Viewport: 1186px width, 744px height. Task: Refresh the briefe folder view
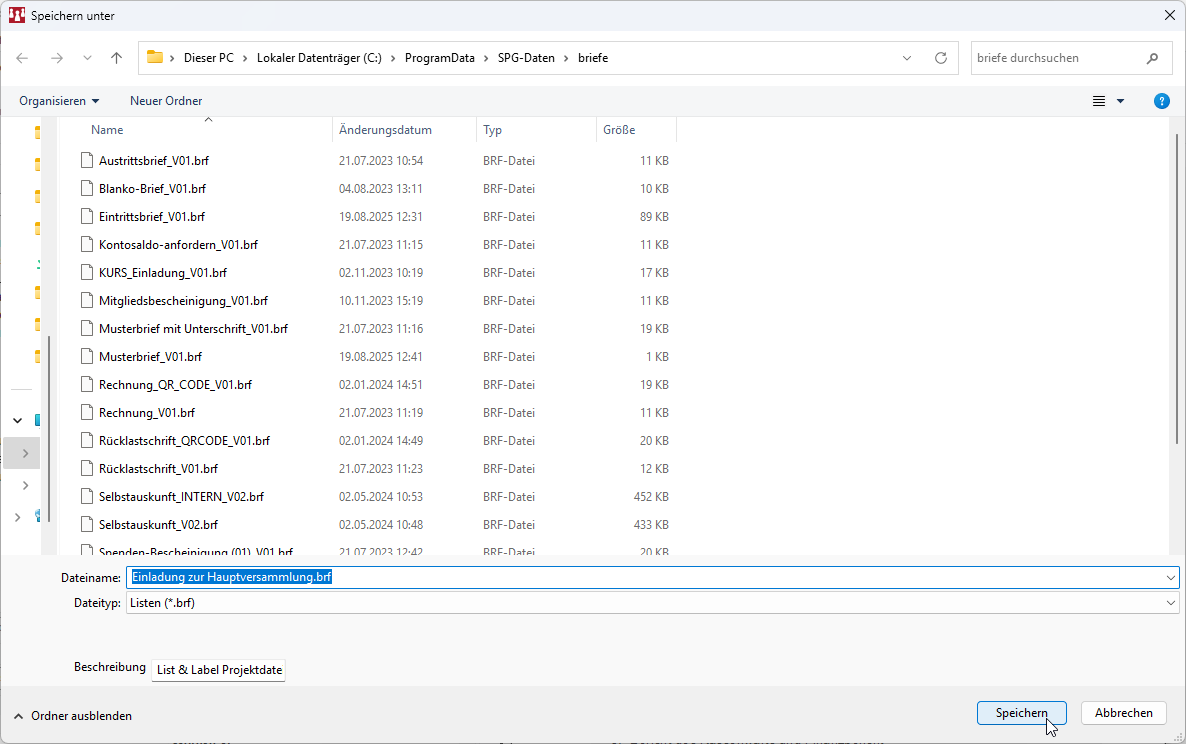coord(940,58)
